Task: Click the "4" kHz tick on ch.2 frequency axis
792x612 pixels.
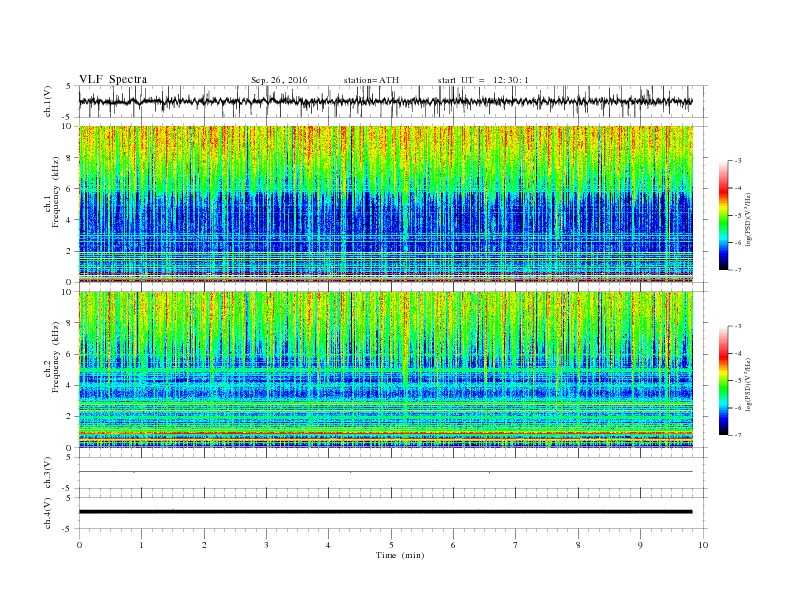Action: 70,385
